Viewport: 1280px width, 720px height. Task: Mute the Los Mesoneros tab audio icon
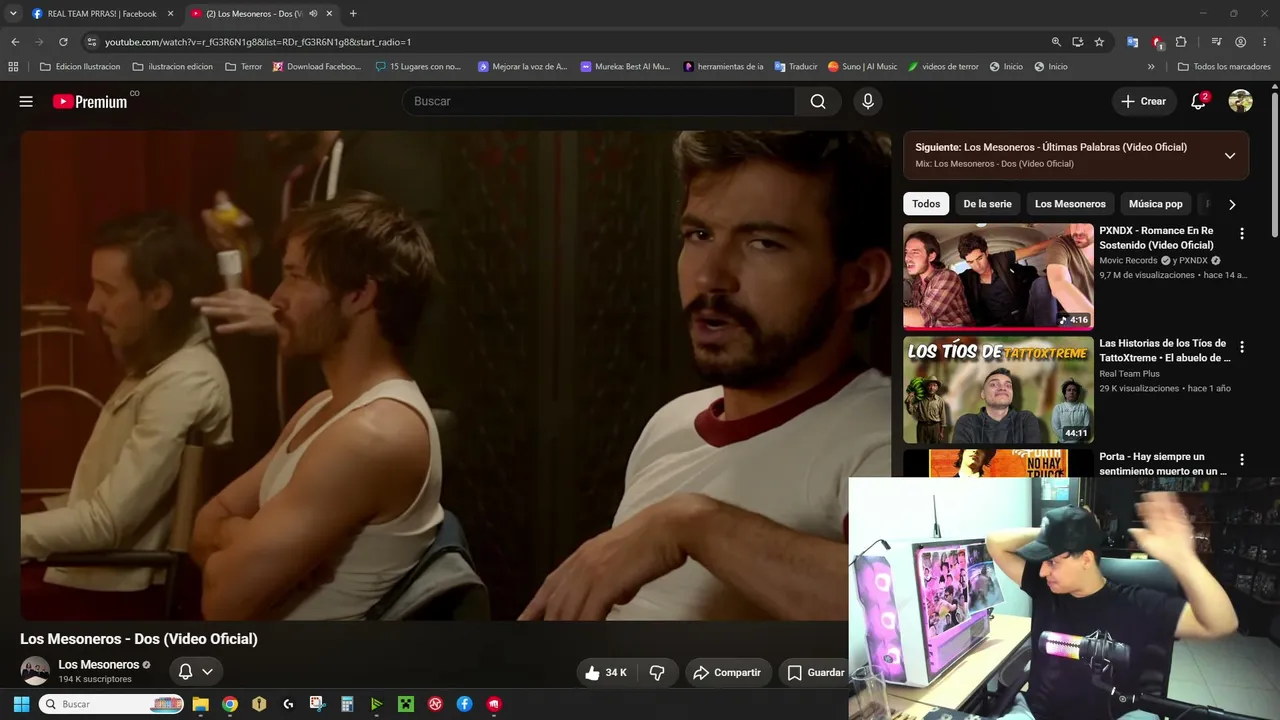click(313, 14)
